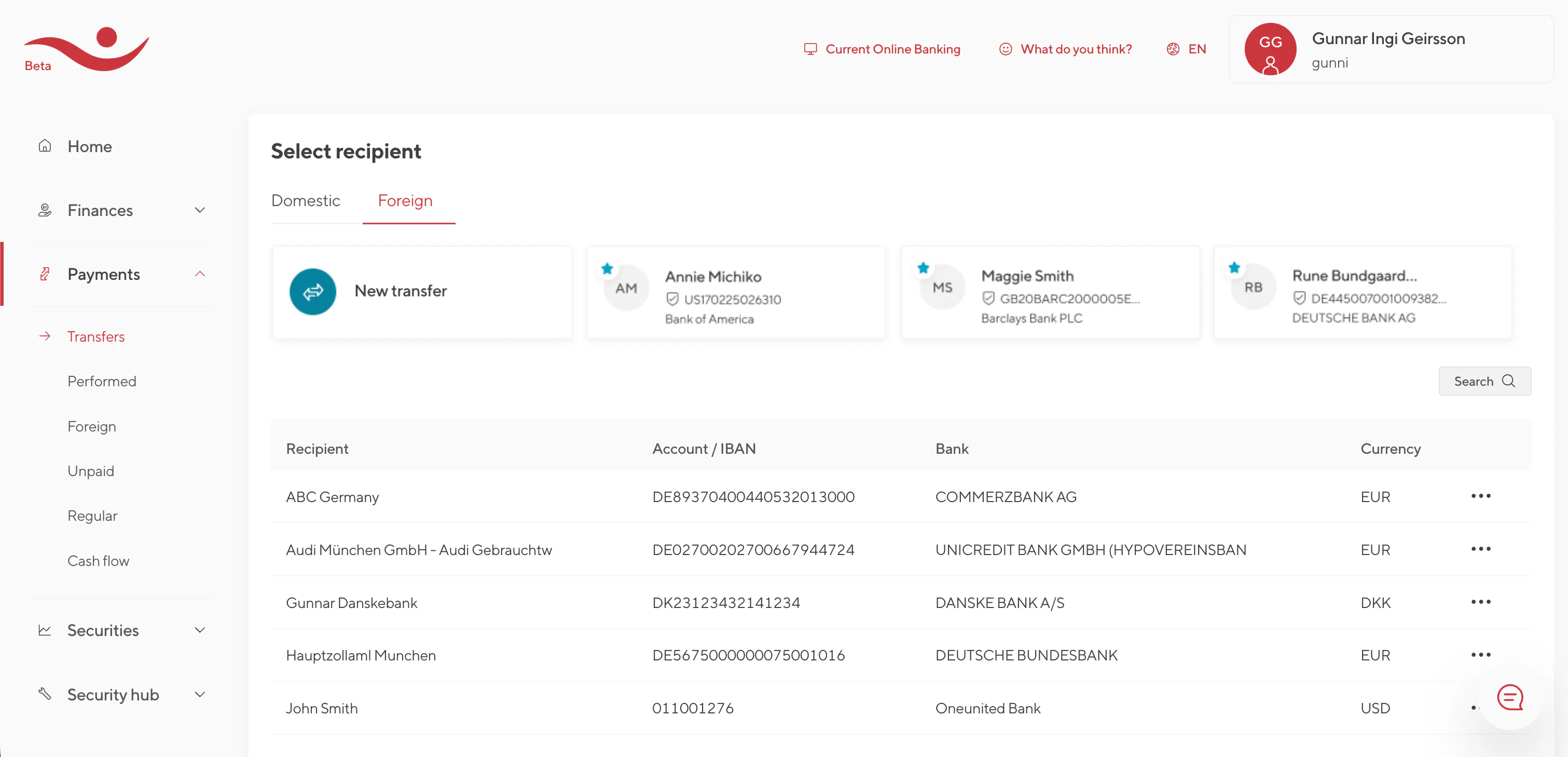The height and width of the screenshot is (757, 1568).
Task: Collapse the Payments menu chevron
Action: (x=200, y=274)
